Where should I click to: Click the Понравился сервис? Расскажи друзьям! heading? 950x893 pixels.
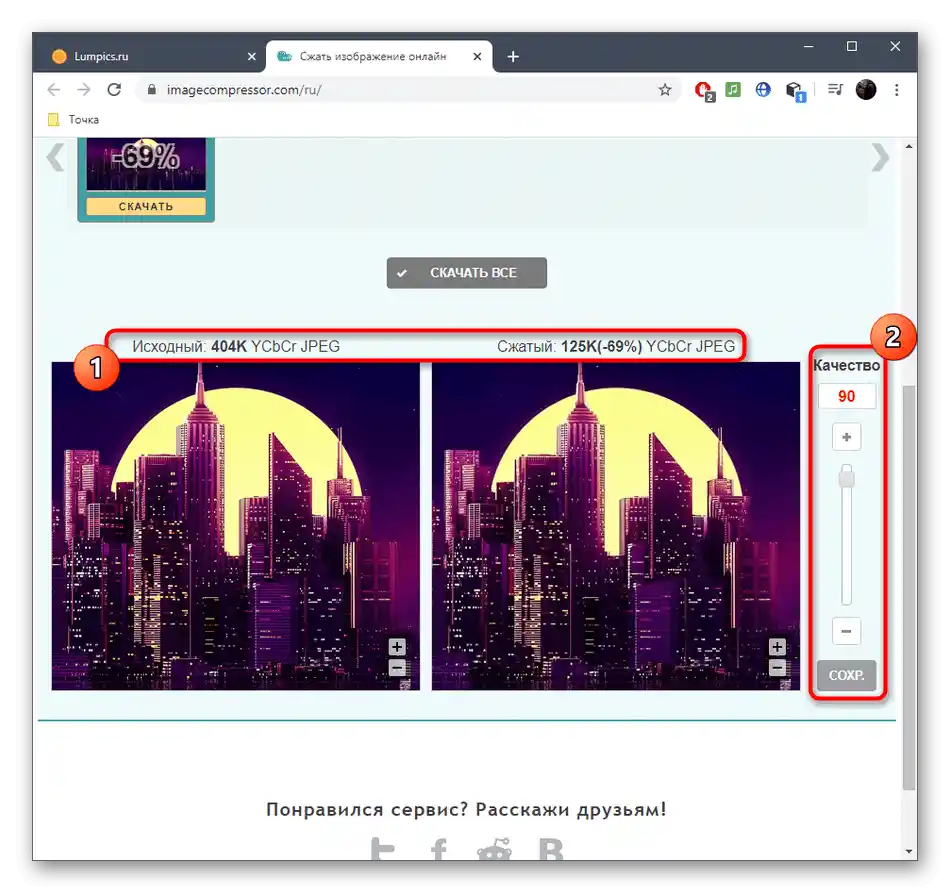click(x=467, y=809)
